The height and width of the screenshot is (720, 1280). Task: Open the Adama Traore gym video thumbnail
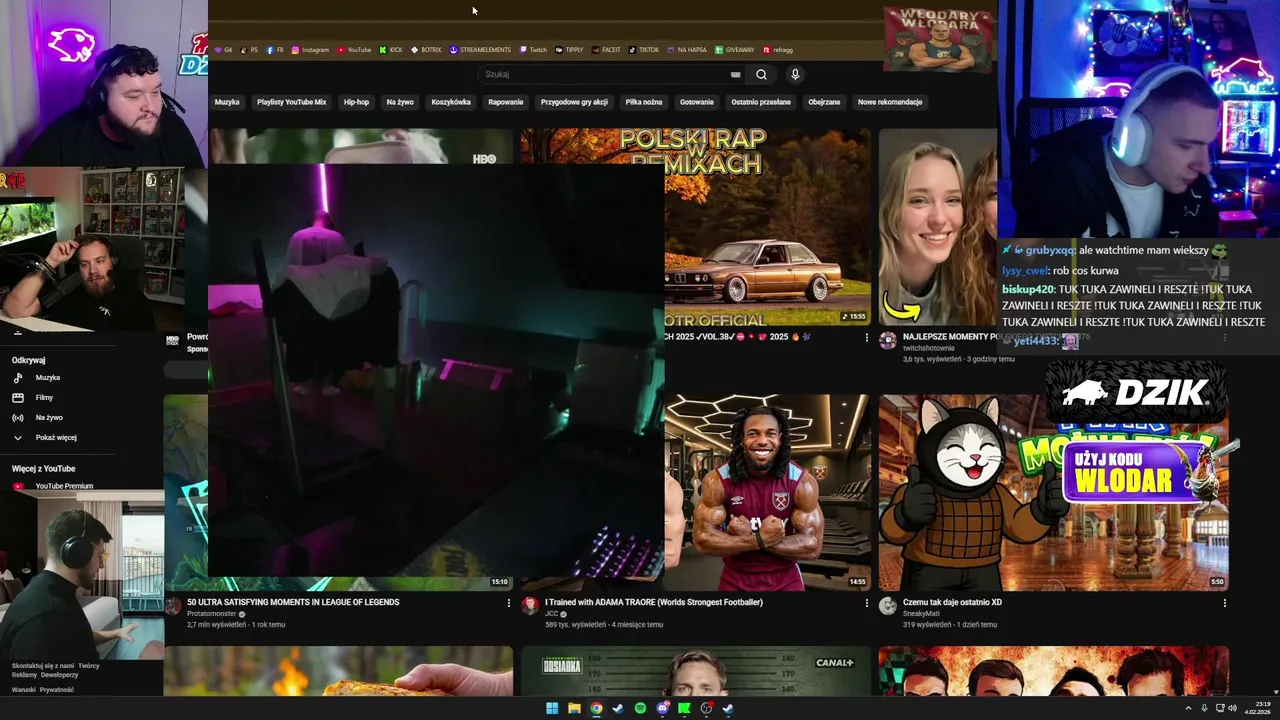coord(767,492)
